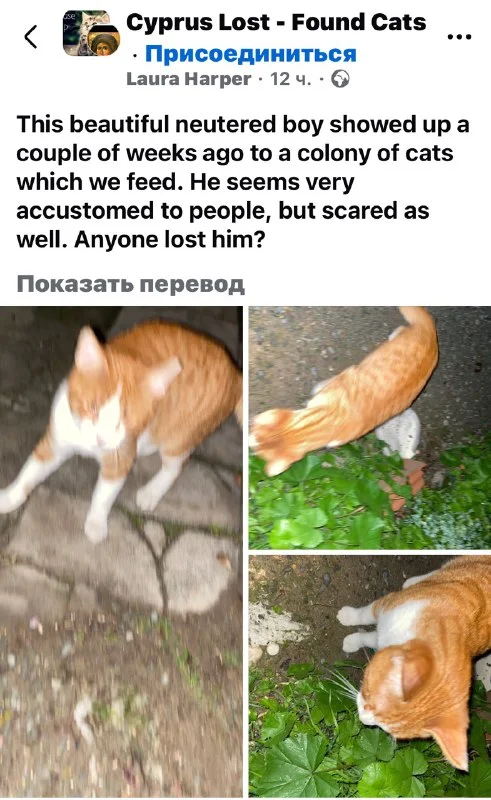The height and width of the screenshot is (800, 491).
Task: Open the post timestamp 12 ч.
Action: pos(290,79)
